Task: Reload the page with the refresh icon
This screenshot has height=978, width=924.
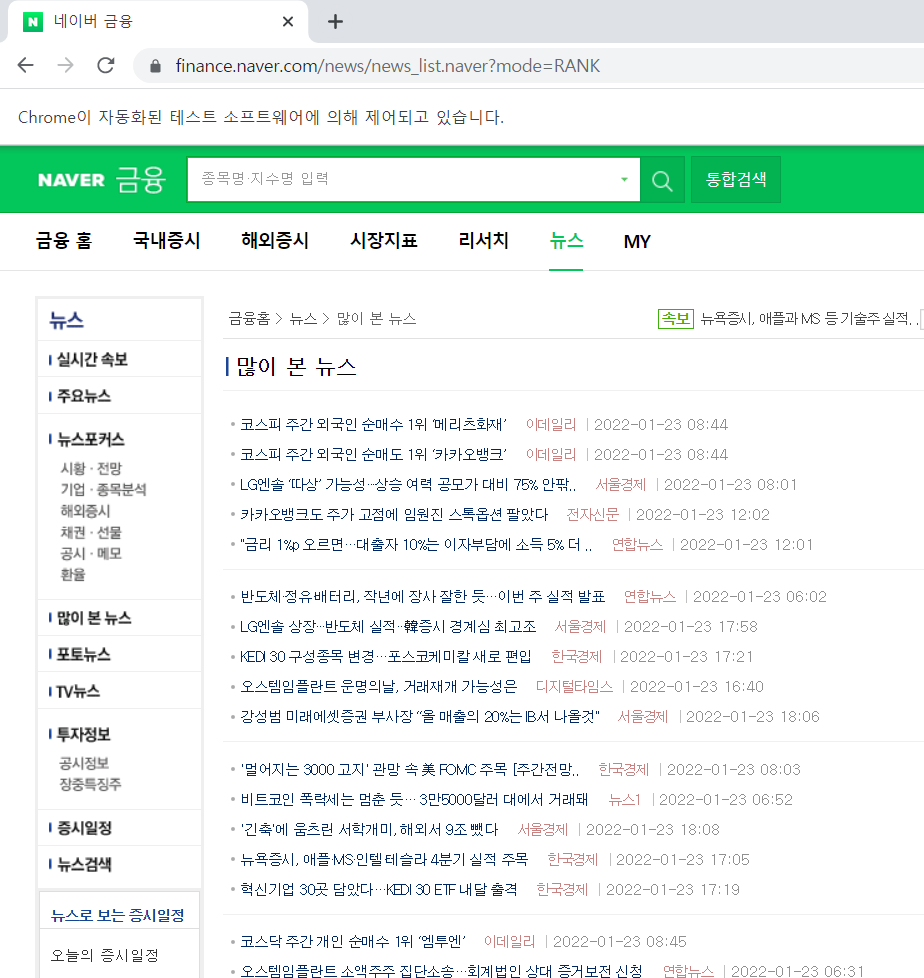Action: tap(105, 65)
